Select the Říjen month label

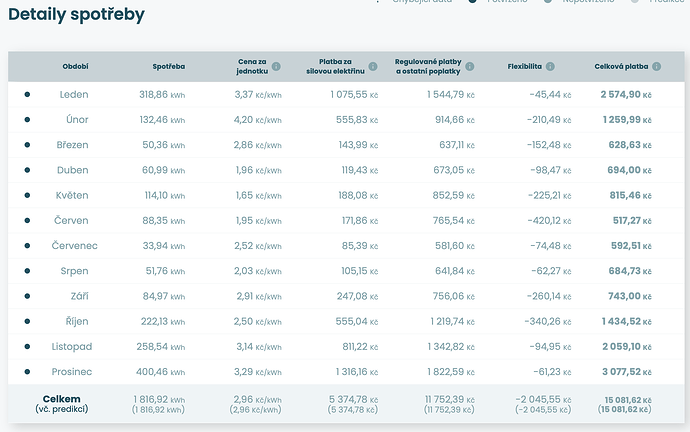pos(74,321)
